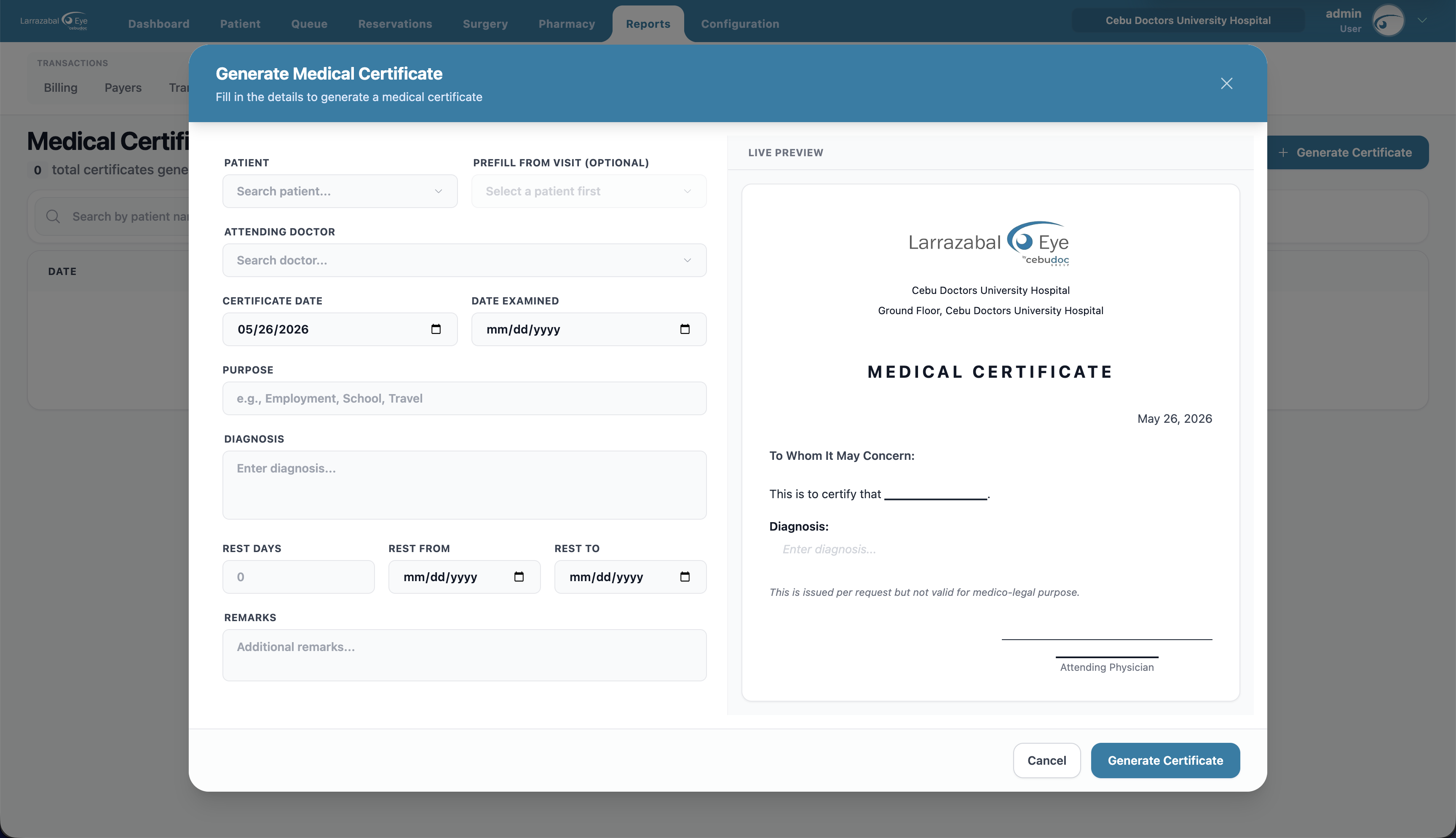Close the Generate Medical Certificate dialog
The height and width of the screenshot is (838, 1456).
[1226, 83]
